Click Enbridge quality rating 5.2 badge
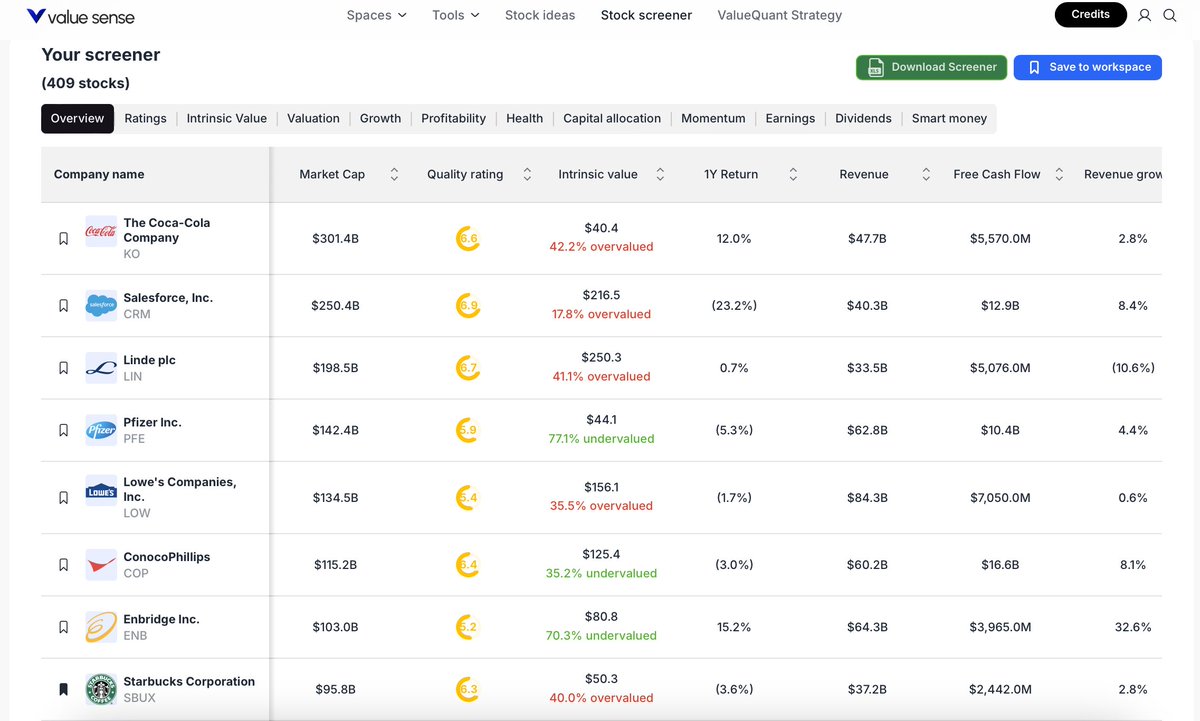Viewport: 1200px width, 721px height. point(468,627)
